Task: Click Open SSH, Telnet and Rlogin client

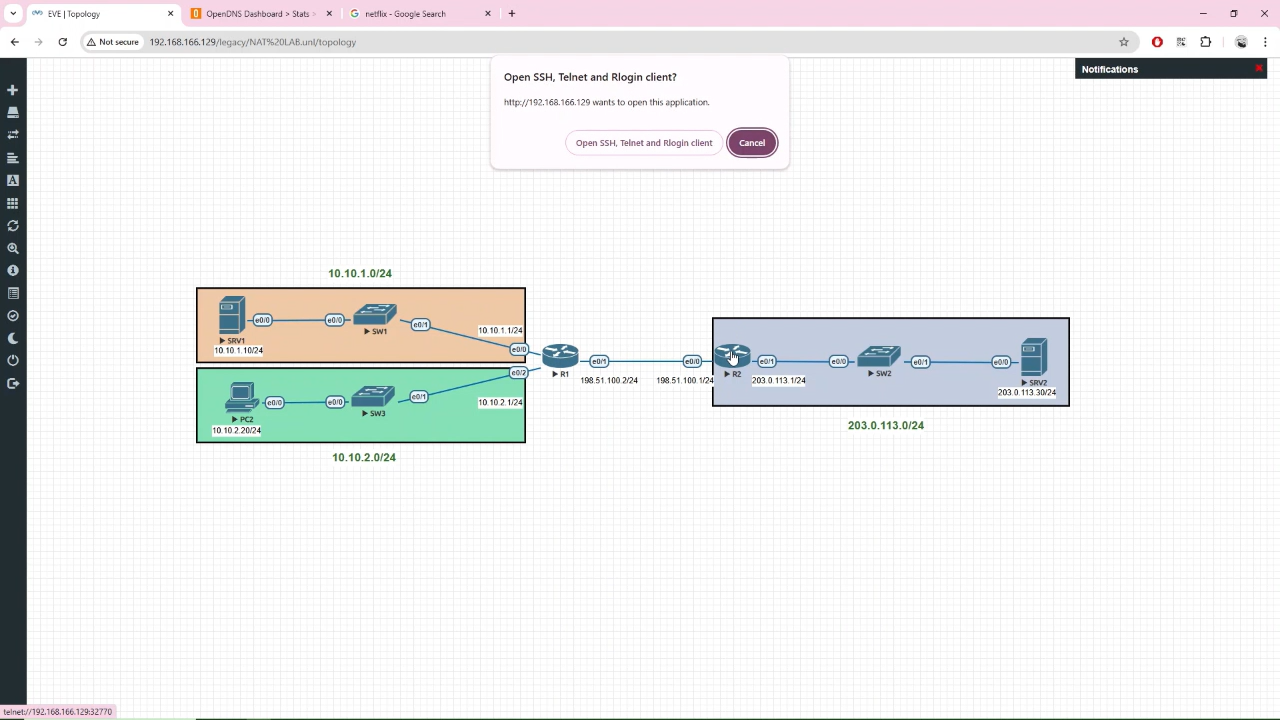Action: click(x=643, y=142)
